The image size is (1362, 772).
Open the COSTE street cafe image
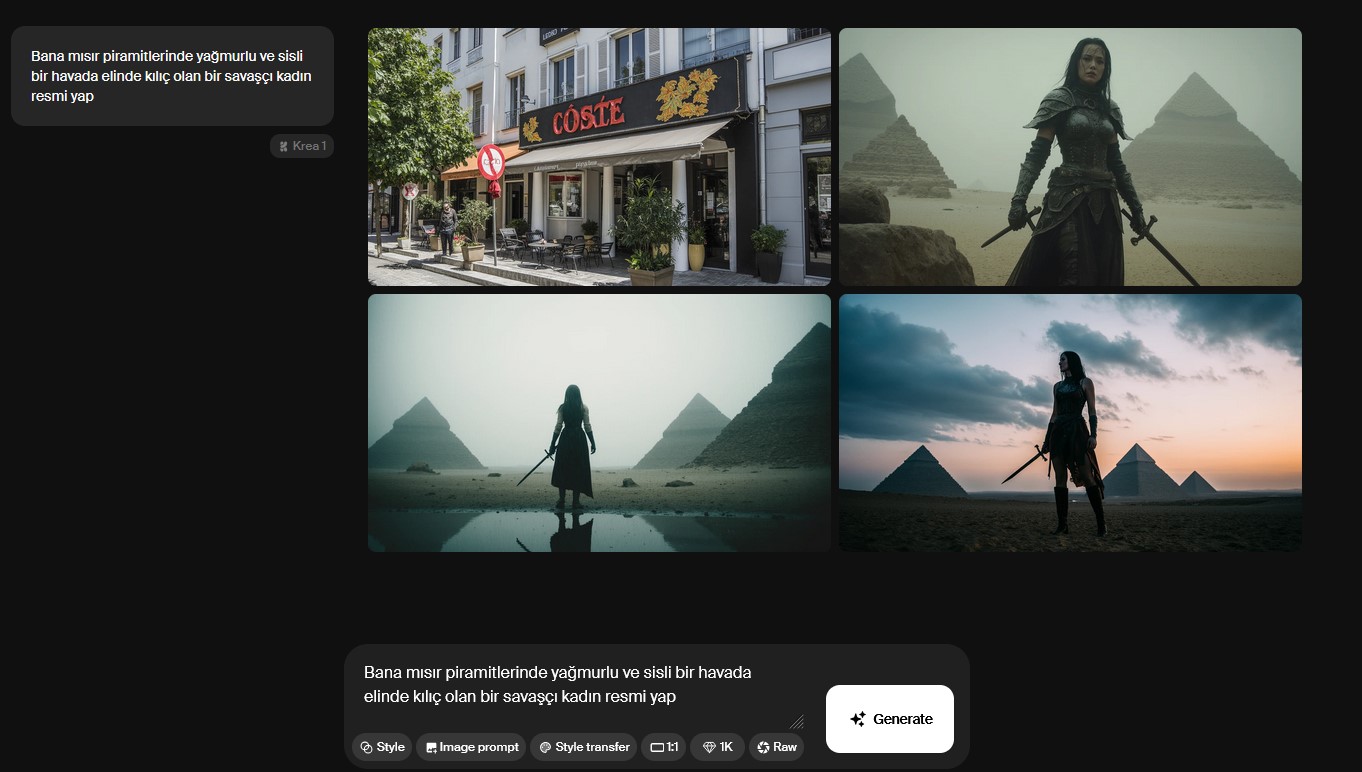(x=599, y=157)
